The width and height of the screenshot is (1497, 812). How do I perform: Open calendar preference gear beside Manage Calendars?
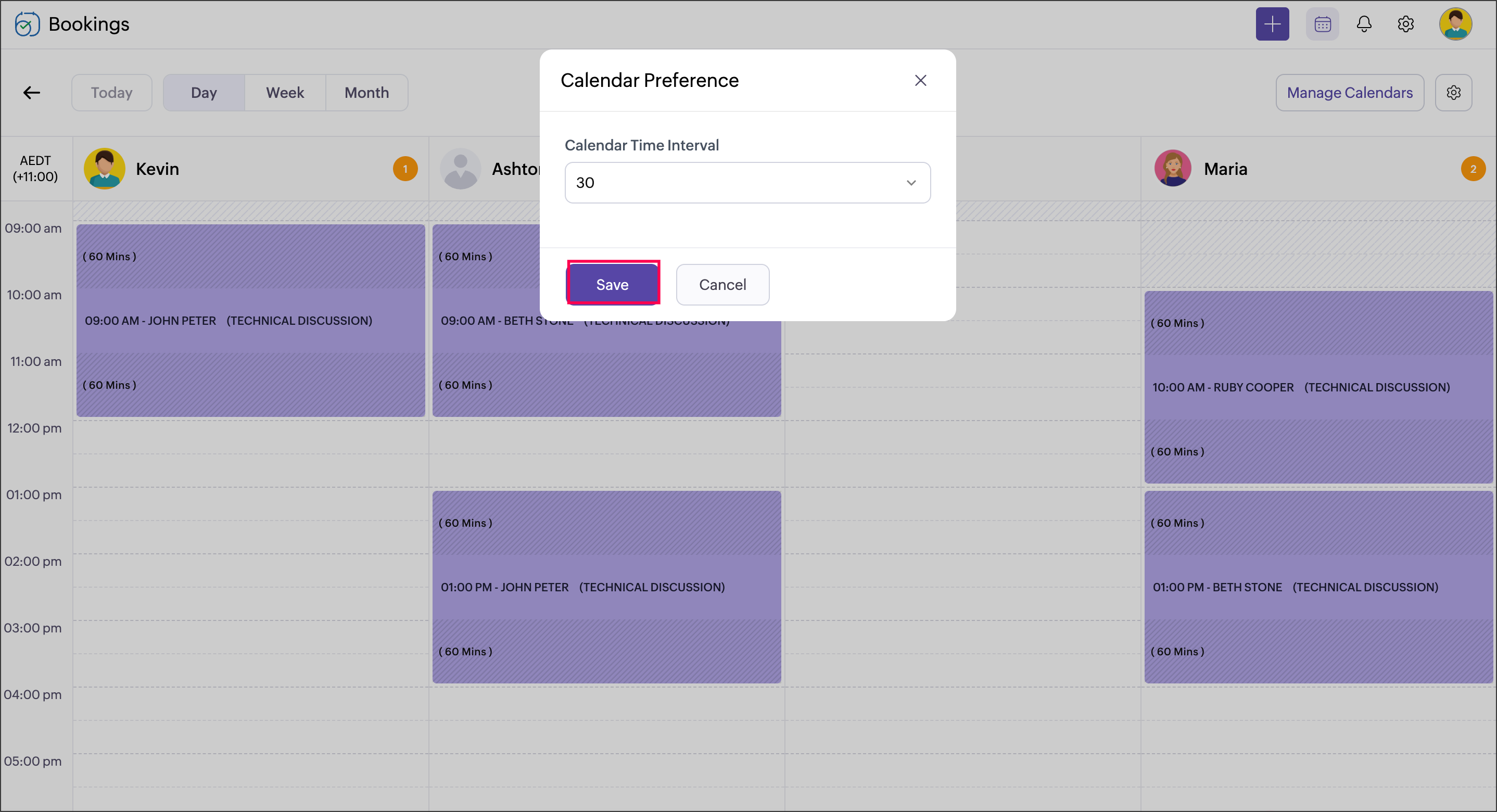[x=1453, y=93]
